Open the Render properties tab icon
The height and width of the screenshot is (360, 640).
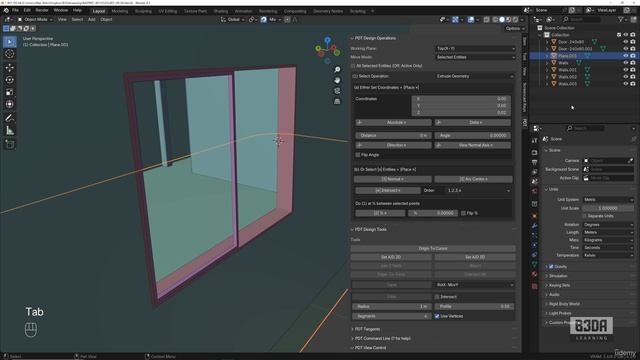[x=534, y=152]
